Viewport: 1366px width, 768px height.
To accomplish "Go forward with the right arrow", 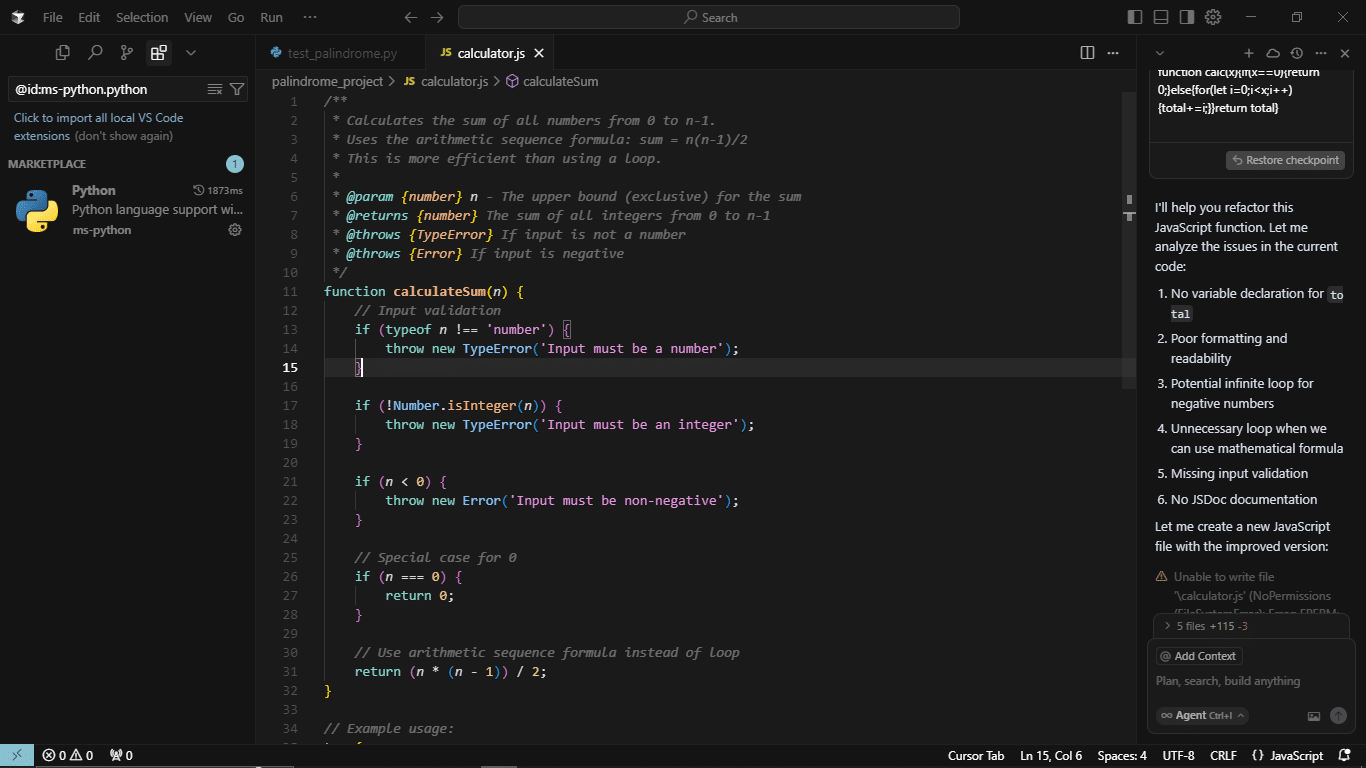I will [x=436, y=17].
